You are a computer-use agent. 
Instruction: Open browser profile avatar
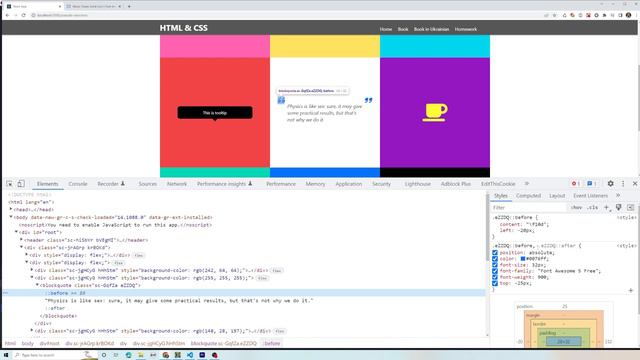[x=629, y=15]
